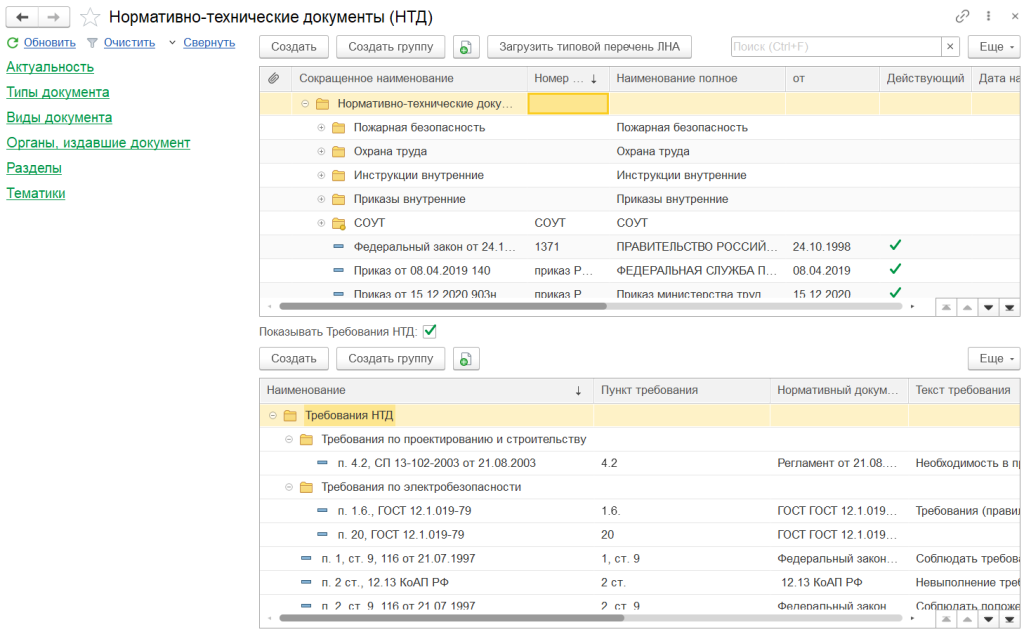This screenshot has height=632, width=1024.
Task: Click the upper table's horizontal scrollbar
Action: 442,306
